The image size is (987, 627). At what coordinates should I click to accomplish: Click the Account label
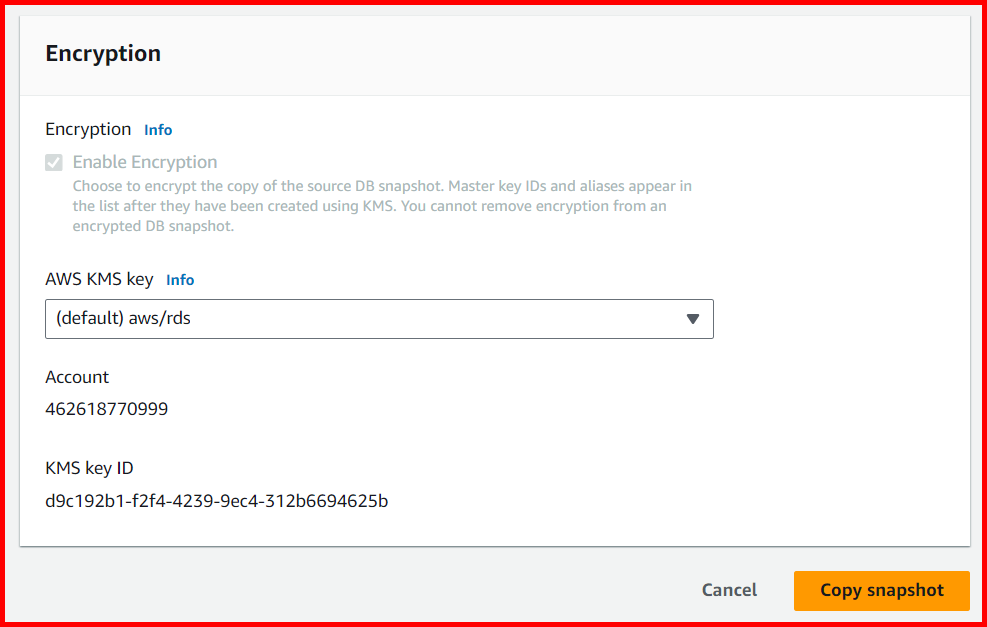tap(77, 377)
